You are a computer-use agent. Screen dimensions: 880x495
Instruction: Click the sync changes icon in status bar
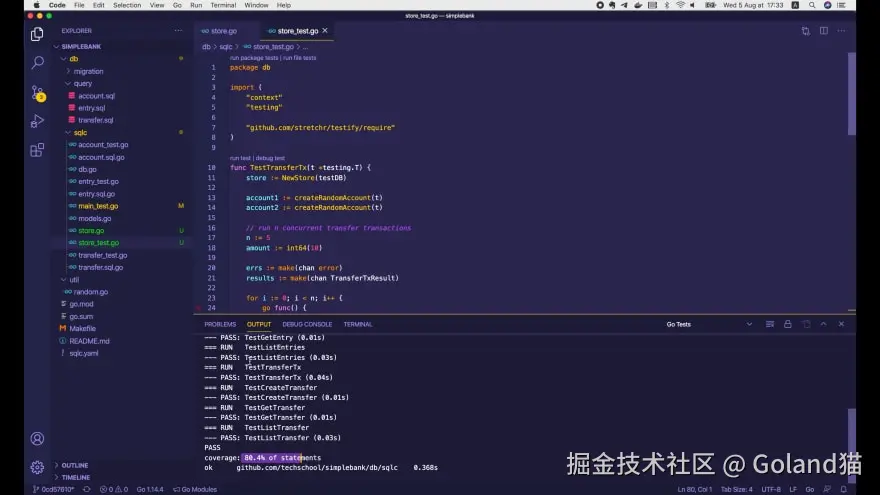86,489
